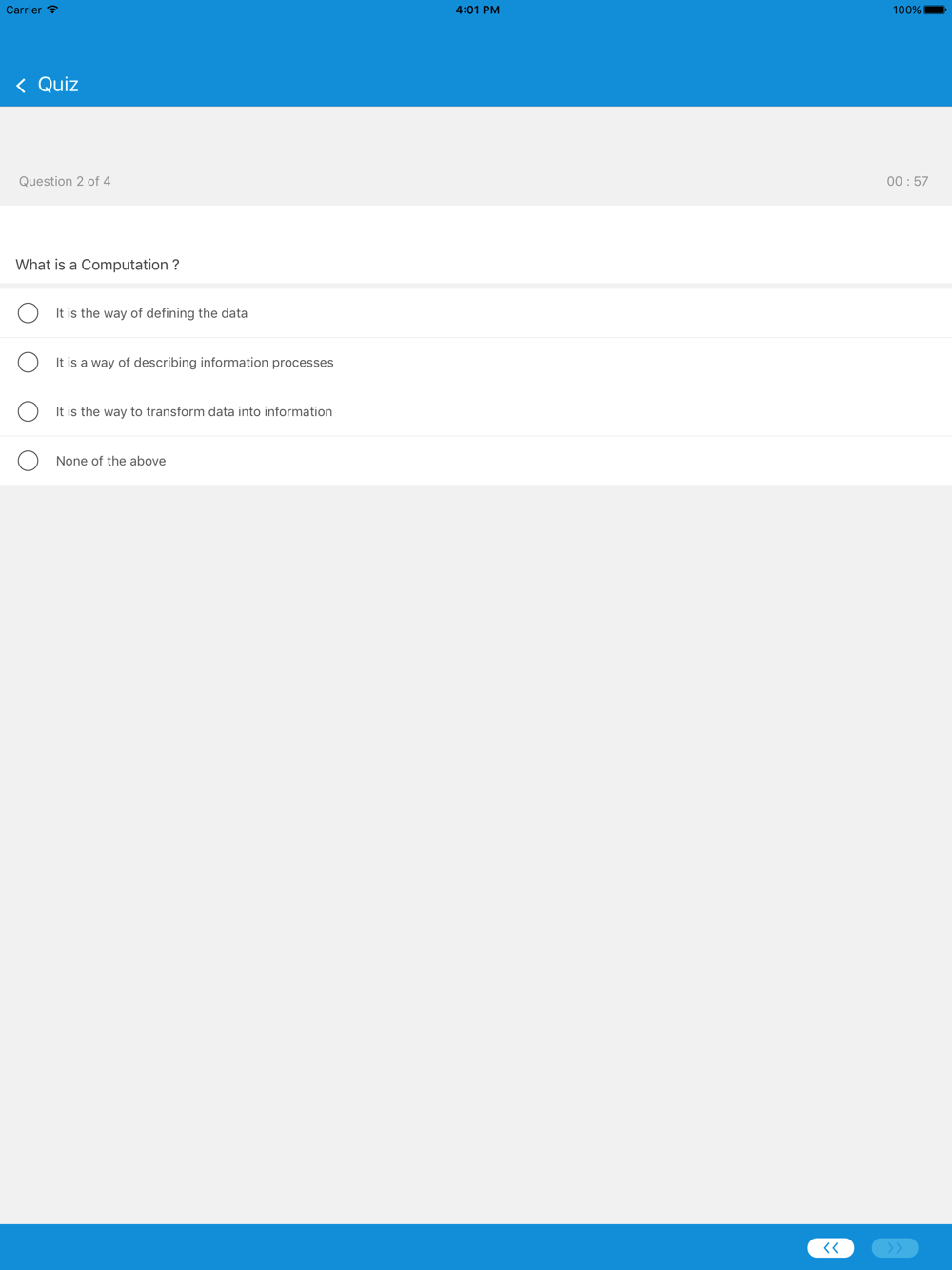The height and width of the screenshot is (1270, 952).
Task: Select radio for 'describing information processes' answer
Action: pyautogui.click(x=29, y=363)
